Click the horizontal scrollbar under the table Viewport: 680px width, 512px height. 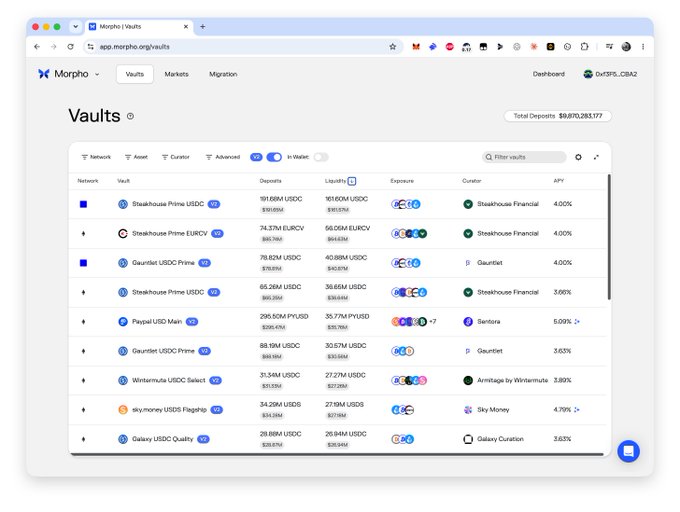[337, 454]
